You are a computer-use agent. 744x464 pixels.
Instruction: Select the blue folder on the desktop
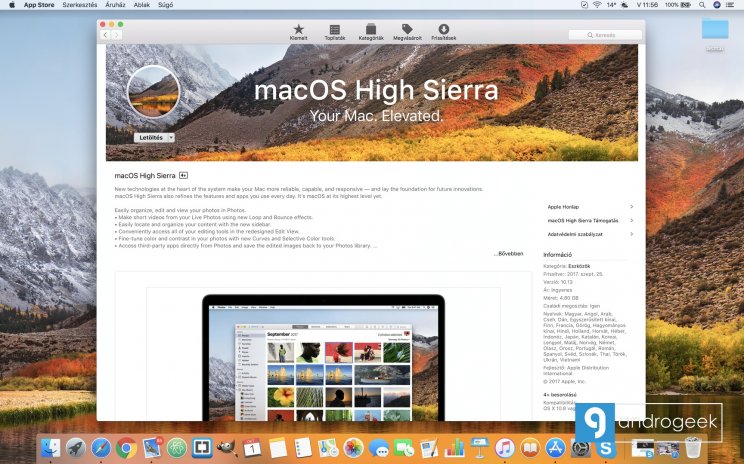tap(715, 29)
